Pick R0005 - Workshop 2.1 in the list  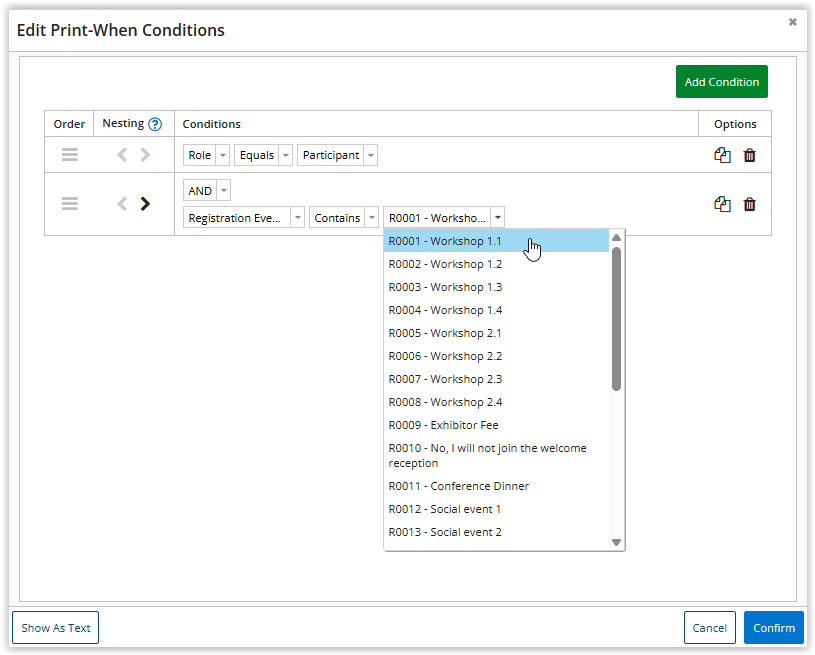(445, 333)
